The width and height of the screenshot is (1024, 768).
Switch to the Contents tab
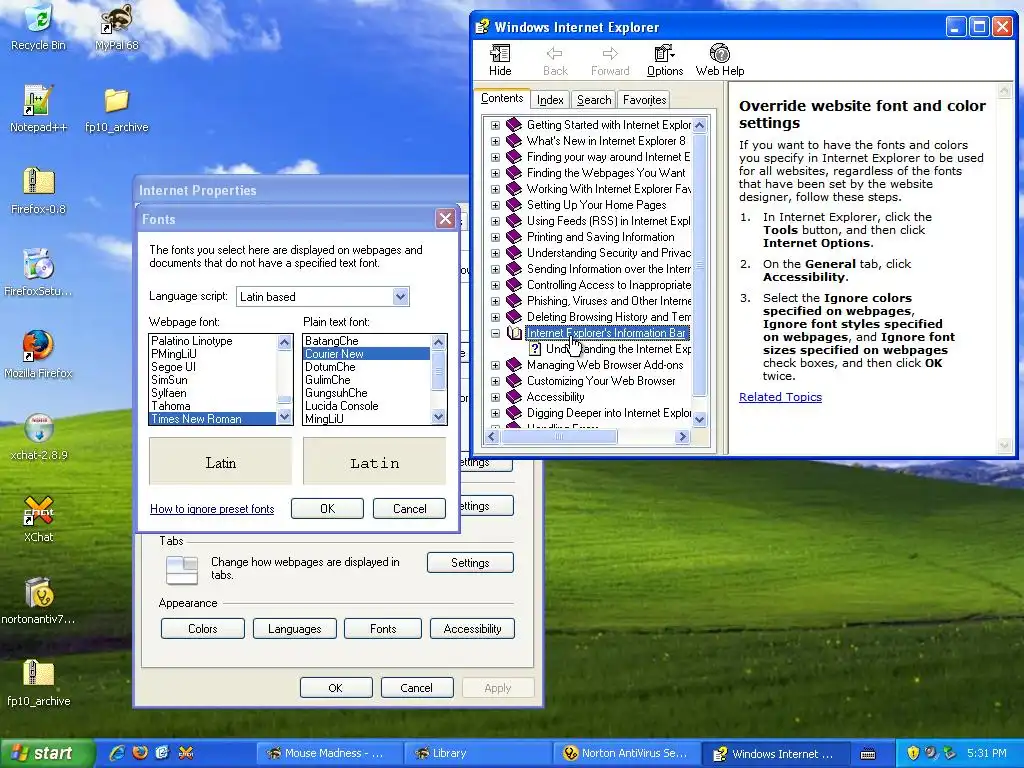[502, 98]
